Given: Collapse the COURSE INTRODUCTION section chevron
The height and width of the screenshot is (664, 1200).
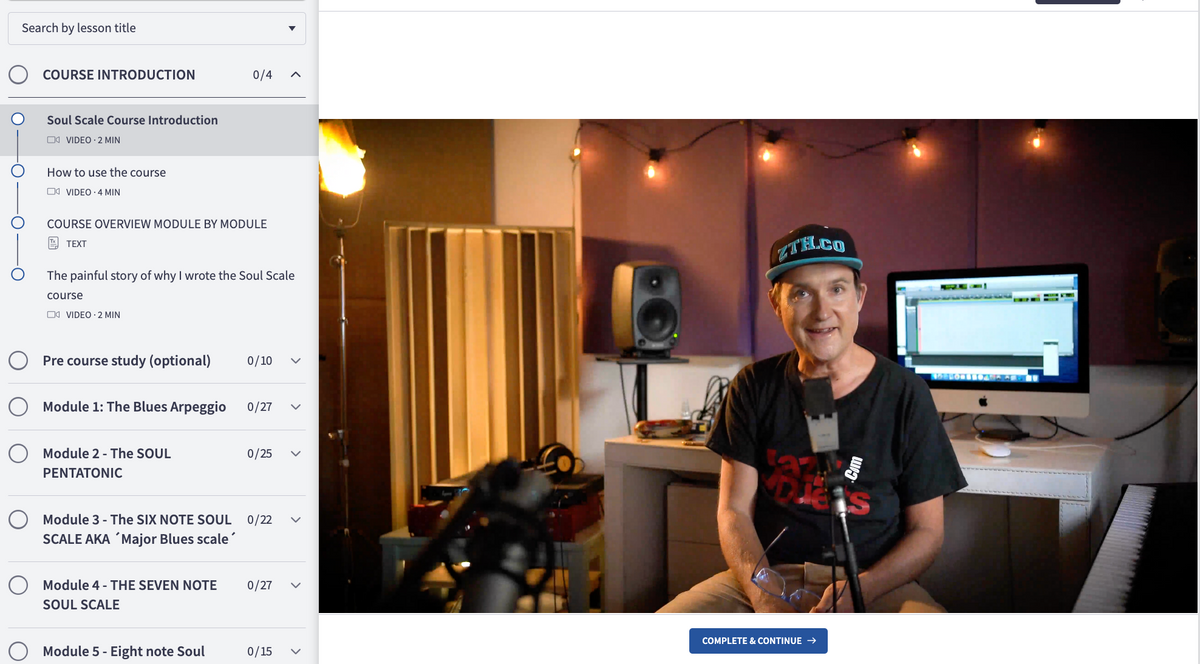Looking at the screenshot, I should pyautogui.click(x=295, y=75).
